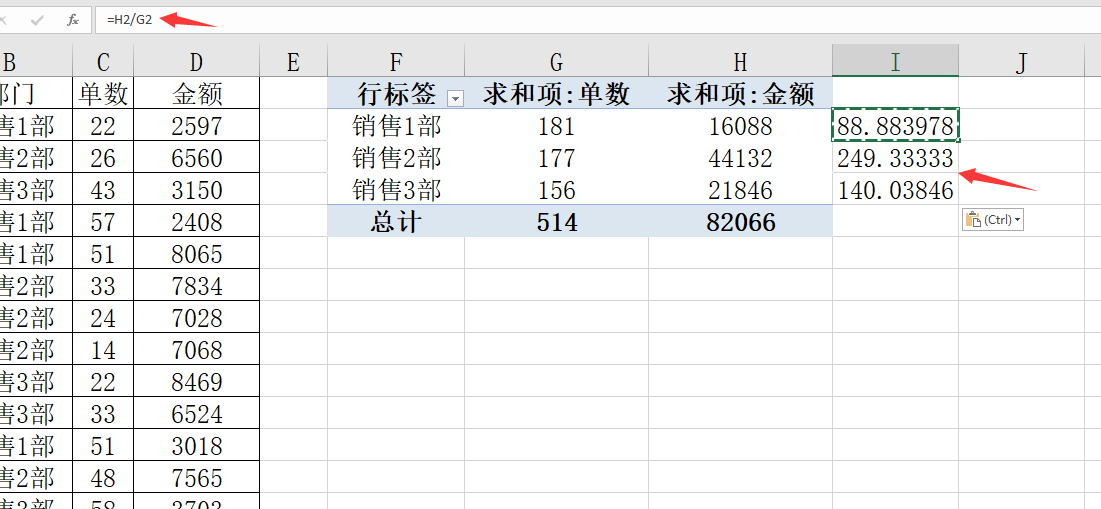Select the result cell 88.883978
The image size is (1101, 509).
point(895,126)
